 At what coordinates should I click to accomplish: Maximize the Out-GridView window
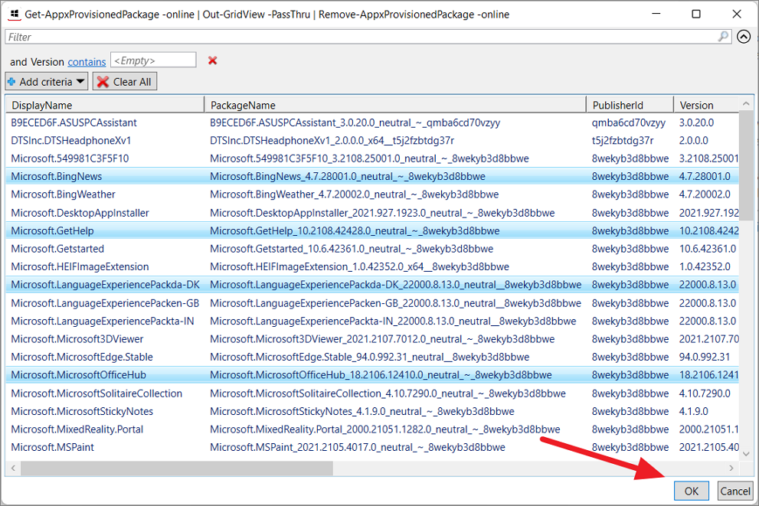[x=696, y=14]
